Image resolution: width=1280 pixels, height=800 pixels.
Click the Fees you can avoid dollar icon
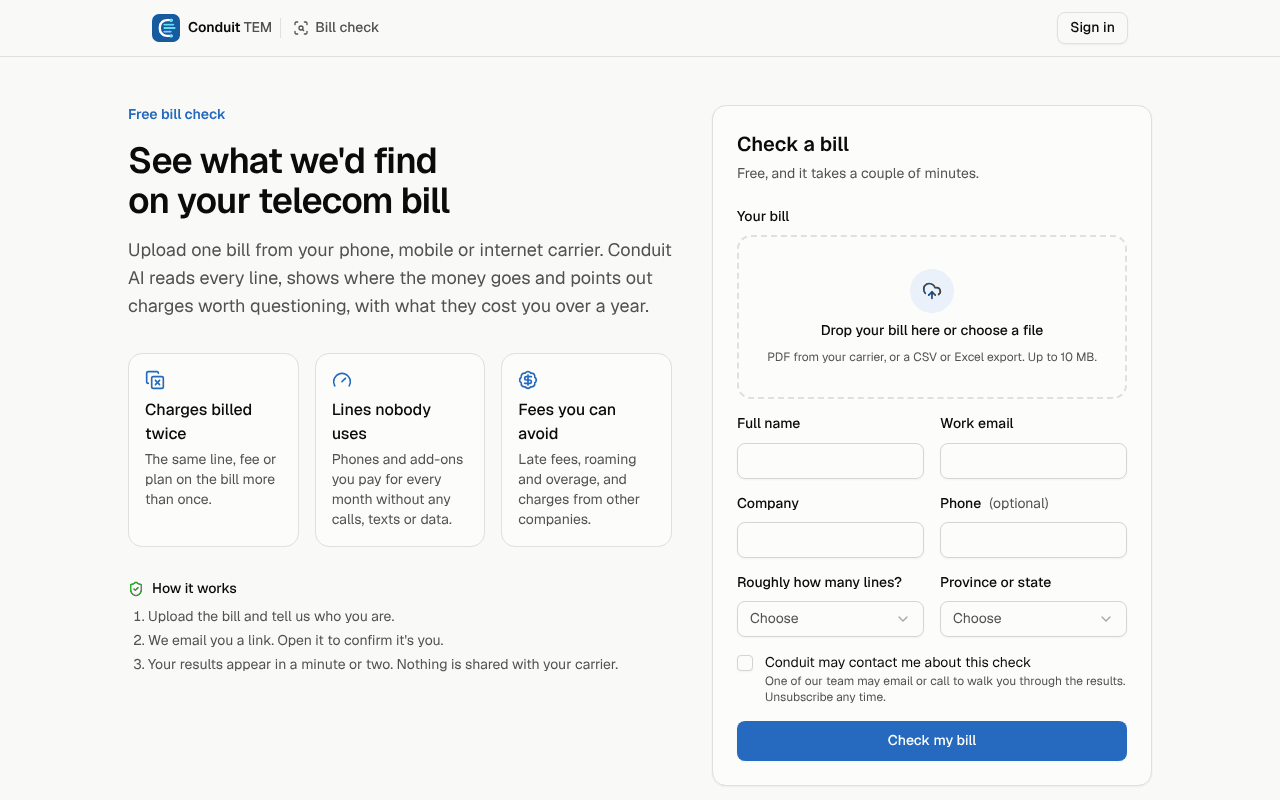528,380
